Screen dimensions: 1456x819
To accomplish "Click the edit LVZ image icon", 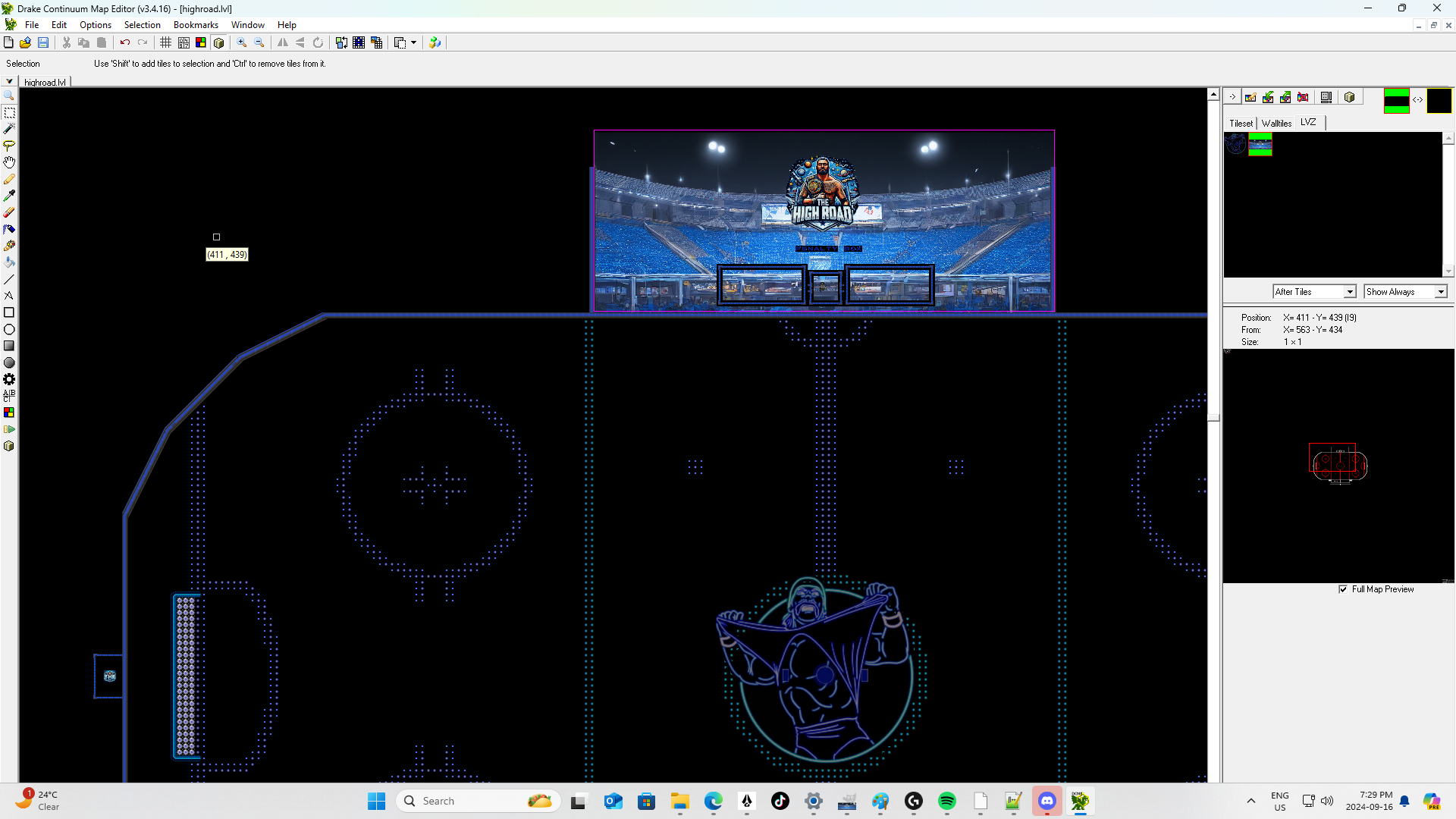I will 1250,97.
